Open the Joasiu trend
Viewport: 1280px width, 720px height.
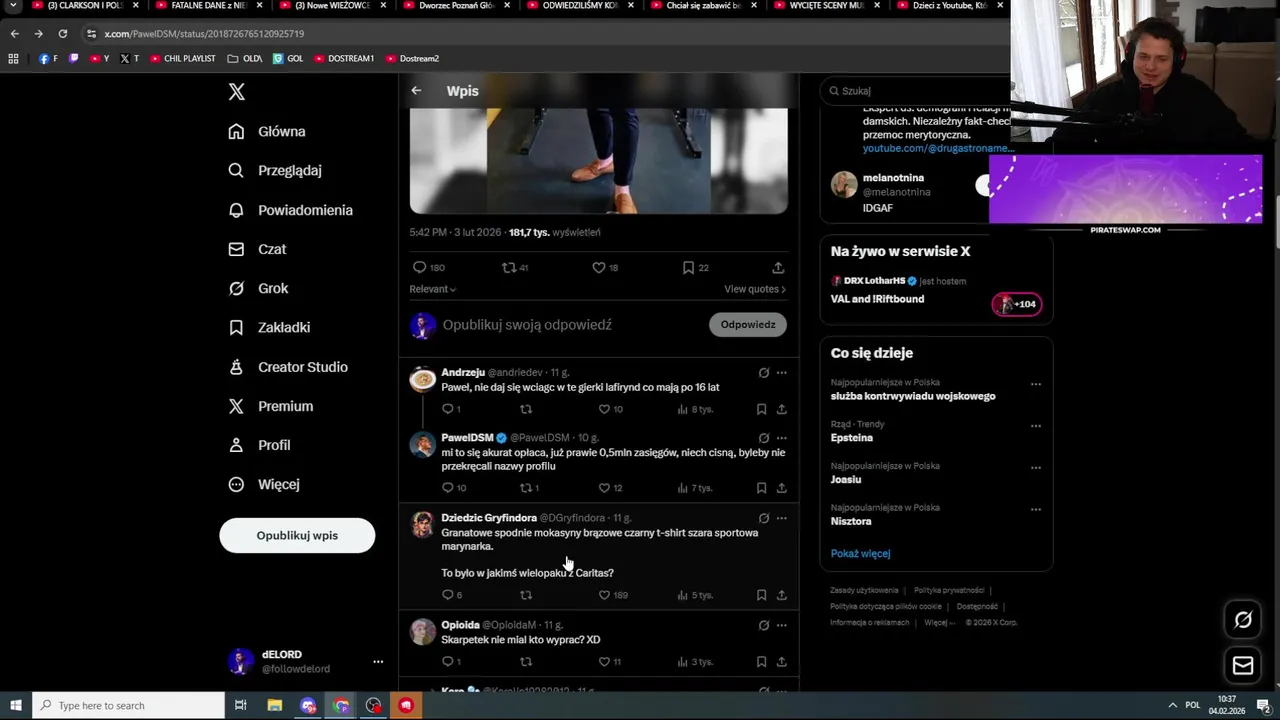pos(846,479)
